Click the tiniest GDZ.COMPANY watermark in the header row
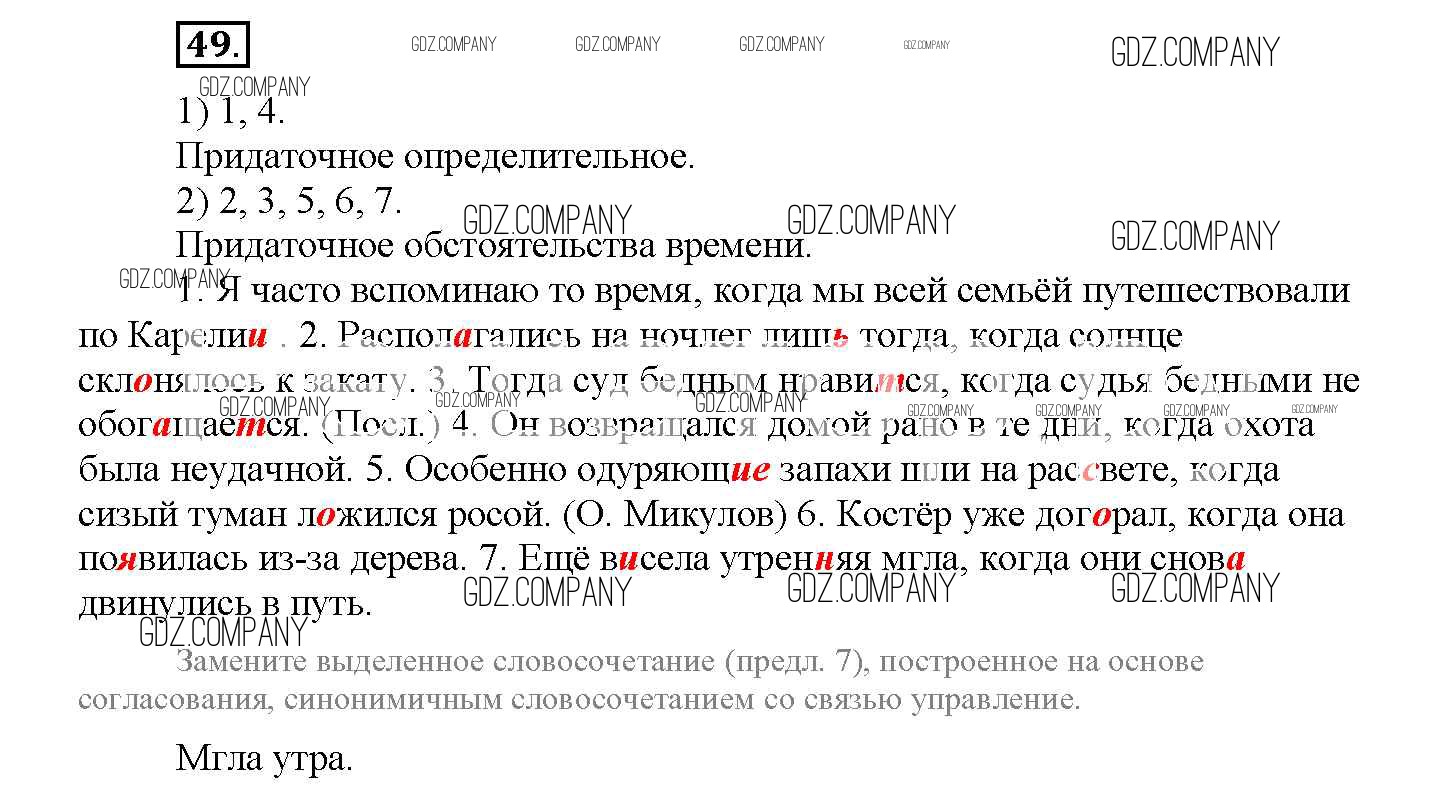The width and height of the screenshot is (1448, 788). tap(926, 45)
